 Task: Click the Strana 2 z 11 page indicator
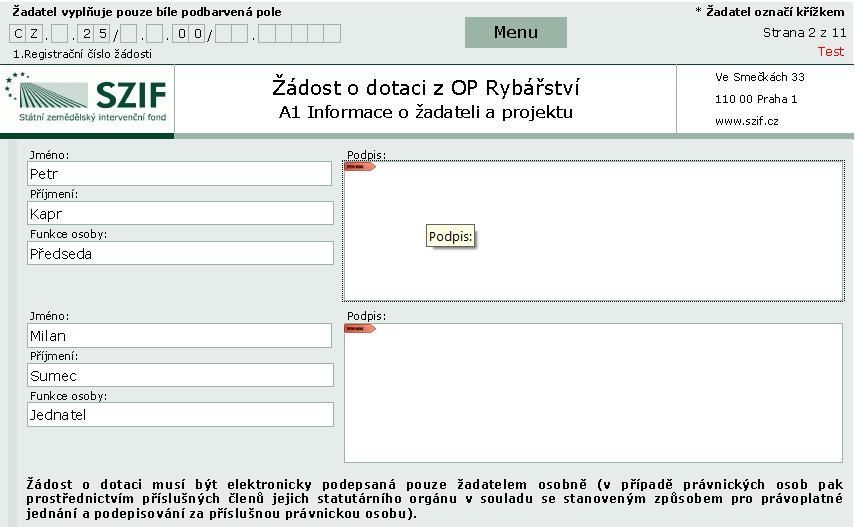(x=804, y=33)
